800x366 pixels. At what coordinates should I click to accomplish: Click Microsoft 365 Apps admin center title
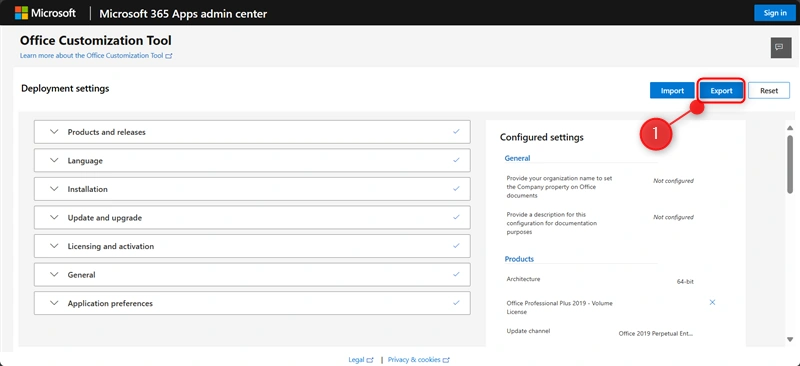[183, 14]
